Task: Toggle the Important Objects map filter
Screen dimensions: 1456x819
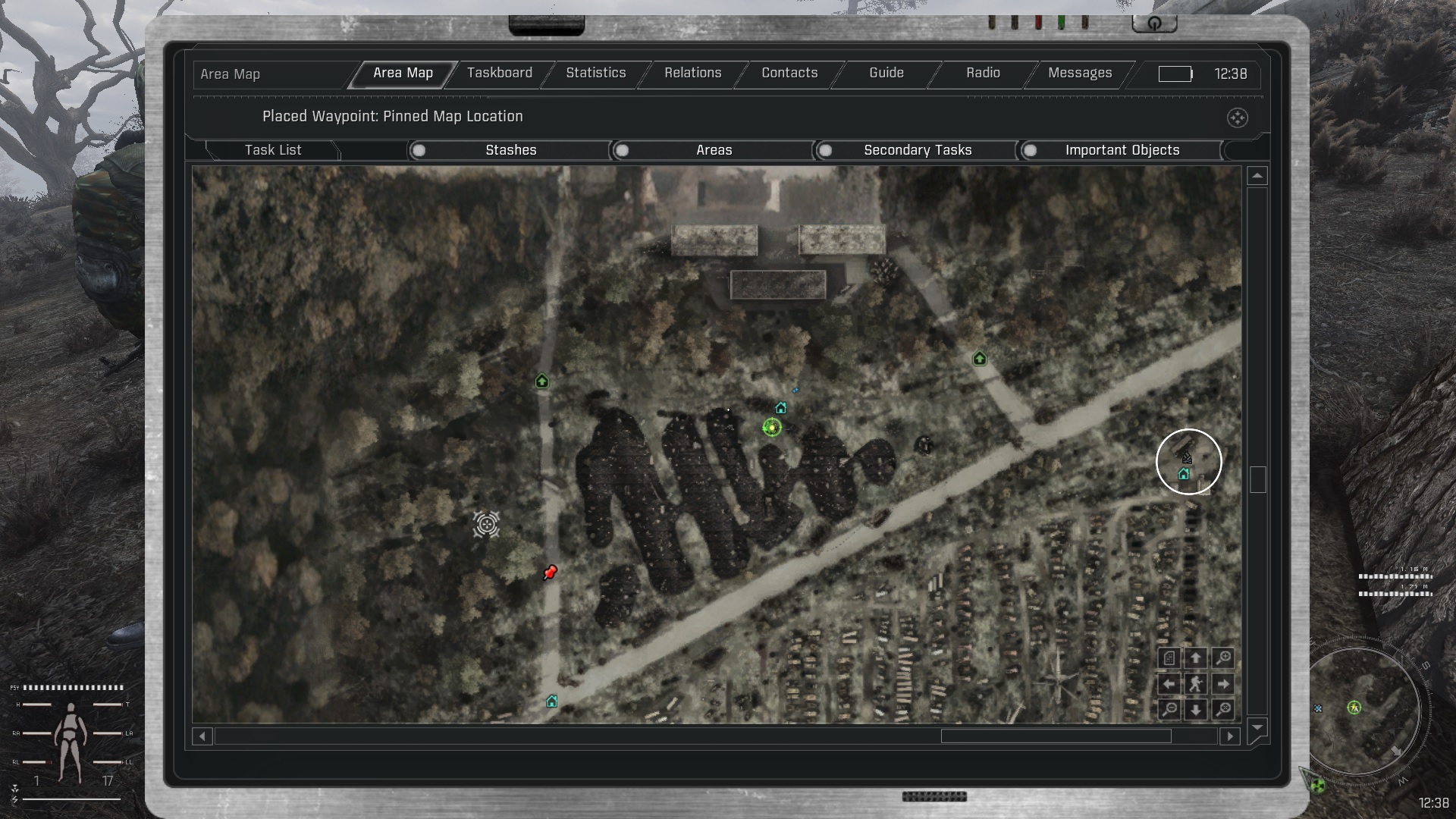Action: (x=1030, y=150)
